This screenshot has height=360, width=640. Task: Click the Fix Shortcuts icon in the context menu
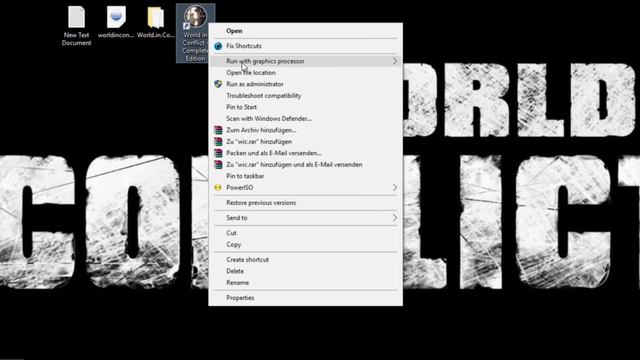click(218, 46)
